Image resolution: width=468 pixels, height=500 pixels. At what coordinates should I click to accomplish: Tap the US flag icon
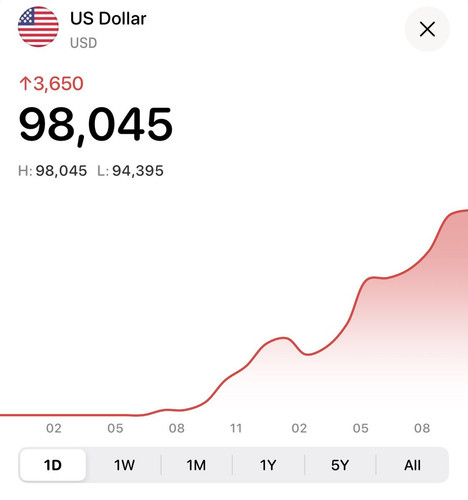(38, 27)
